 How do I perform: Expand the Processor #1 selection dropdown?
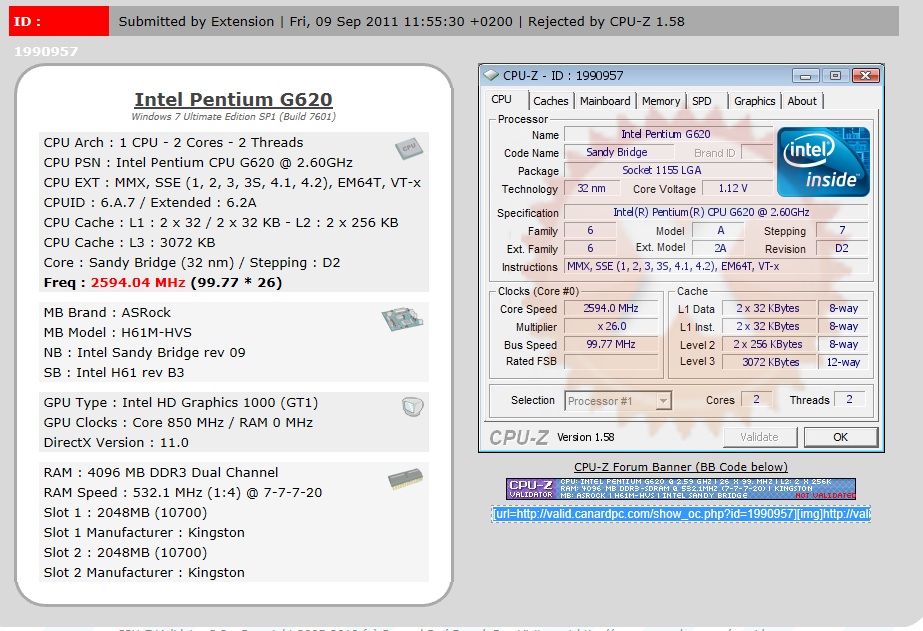click(663, 401)
